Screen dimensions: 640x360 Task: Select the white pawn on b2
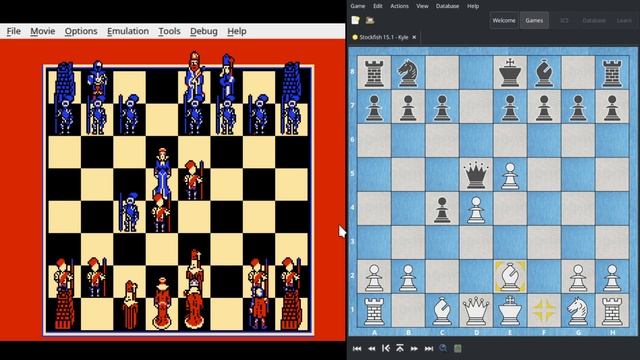click(x=408, y=277)
